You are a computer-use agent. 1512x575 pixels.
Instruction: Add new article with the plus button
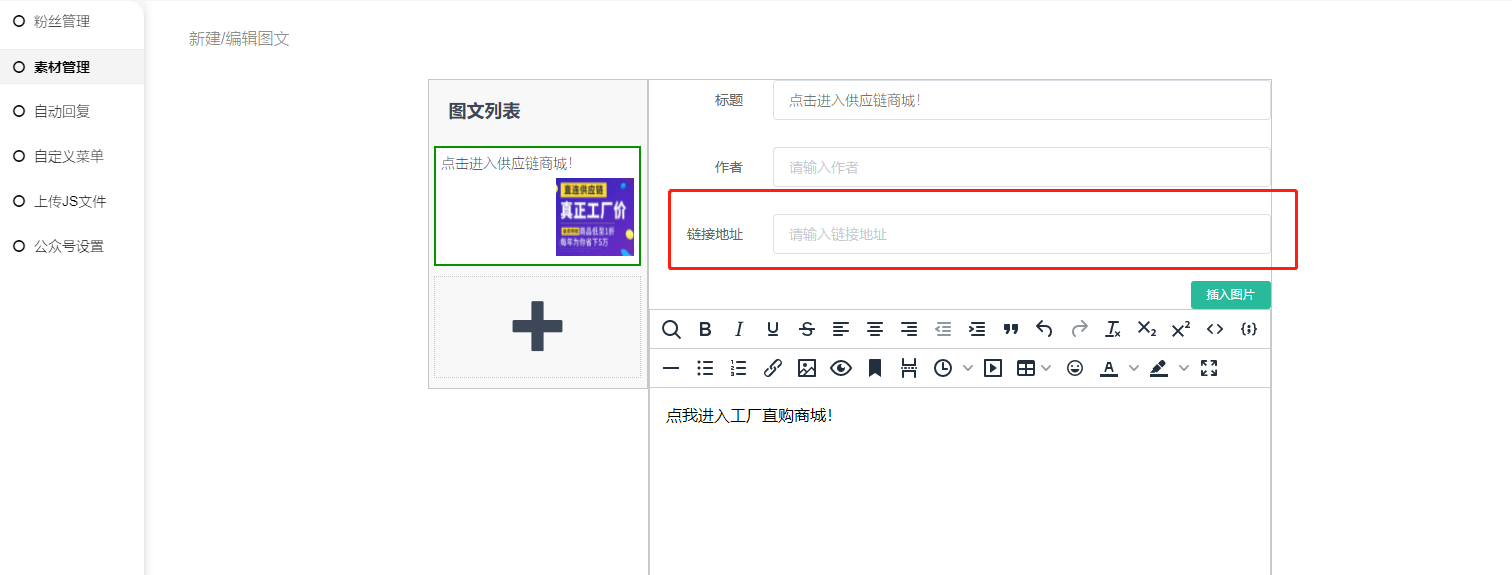point(537,326)
